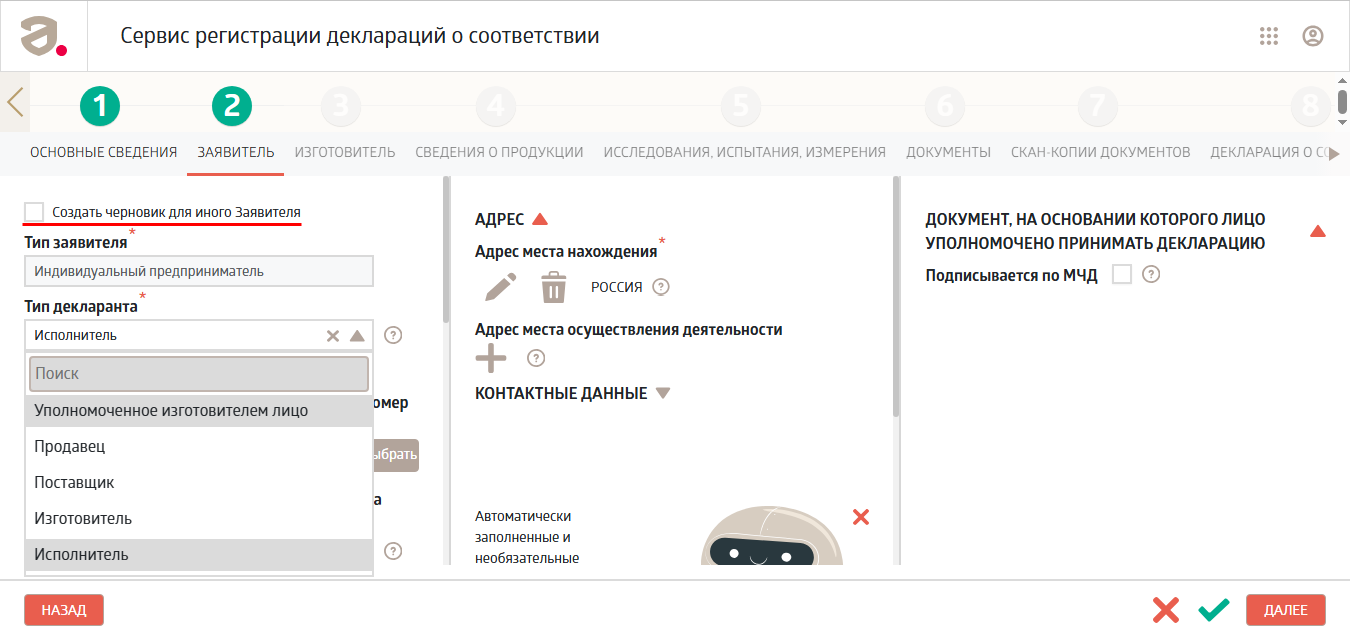Expand the КОНТАКТНЫЕ ДАННЫЕ section
This screenshot has height=639, width=1350.
pyautogui.click(x=661, y=394)
